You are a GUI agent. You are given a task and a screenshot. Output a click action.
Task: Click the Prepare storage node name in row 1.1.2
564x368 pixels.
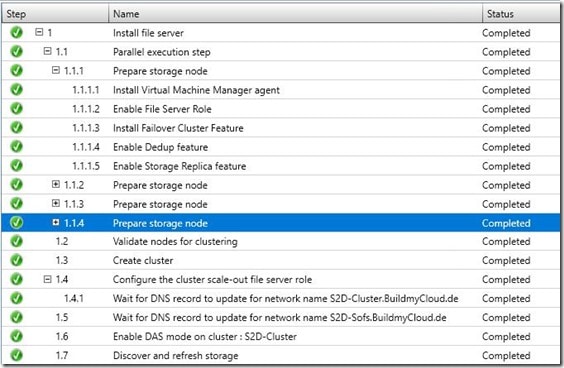[x=160, y=186]
